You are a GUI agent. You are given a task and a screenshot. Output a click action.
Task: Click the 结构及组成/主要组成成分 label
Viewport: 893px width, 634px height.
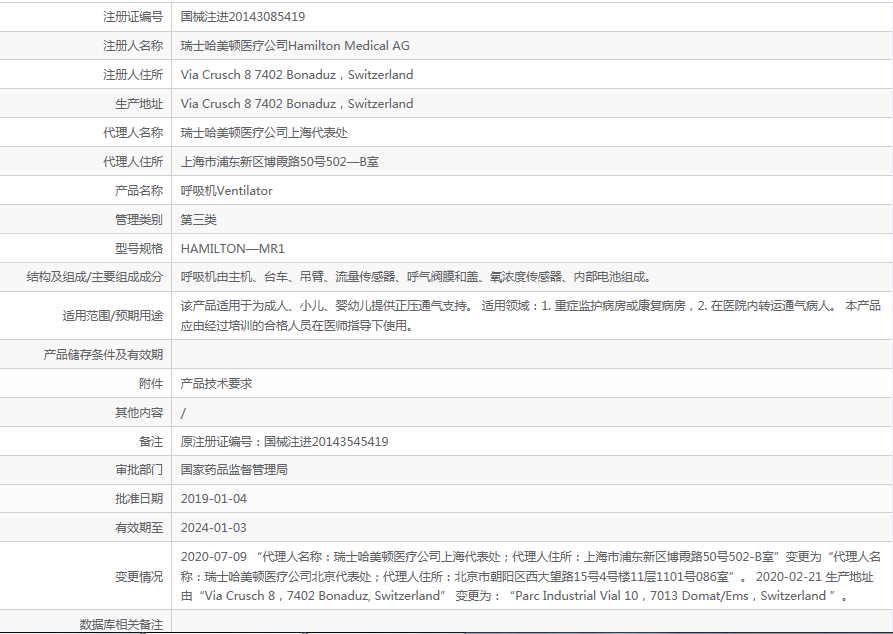click(x=95, y=277)
